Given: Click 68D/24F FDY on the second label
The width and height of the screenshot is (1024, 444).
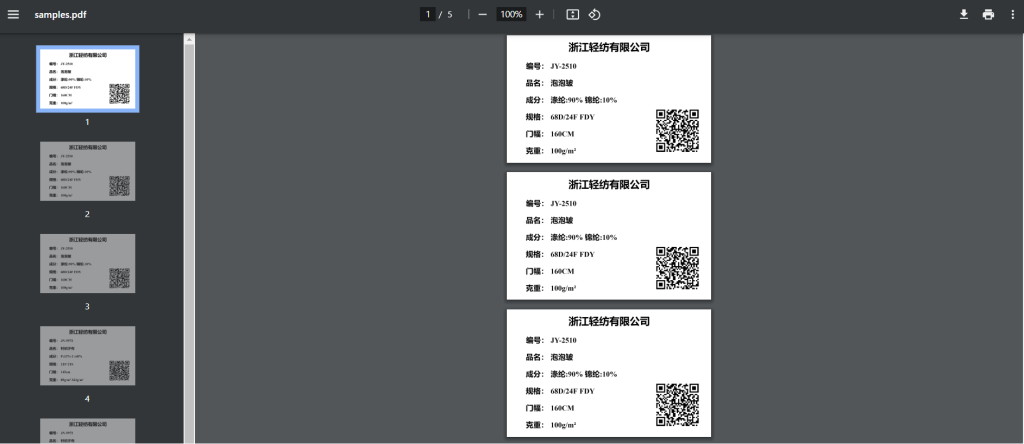Looking at the screenshot, I should [572, 254].
